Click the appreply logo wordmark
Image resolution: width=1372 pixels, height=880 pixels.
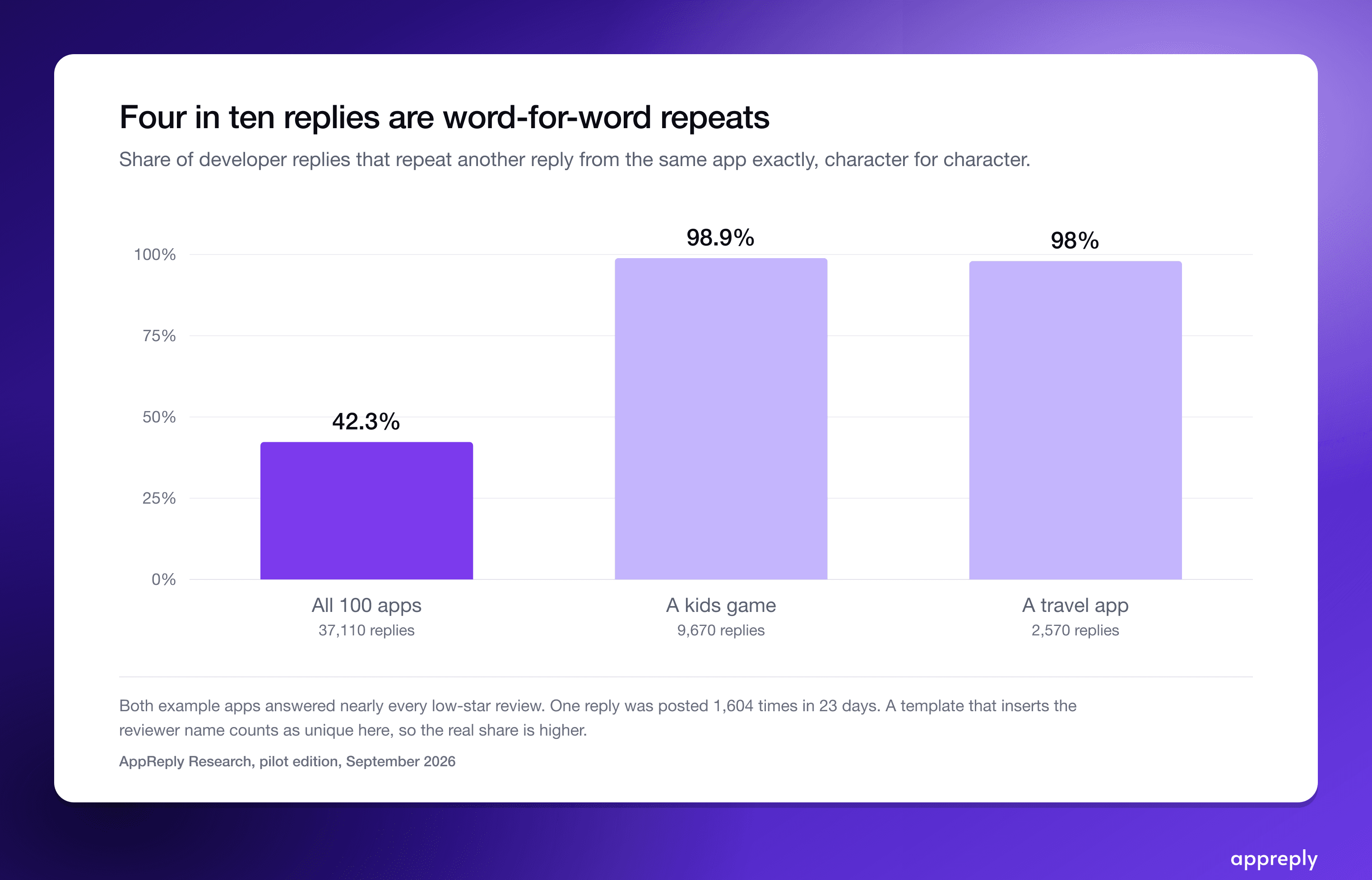(1274, 859)
